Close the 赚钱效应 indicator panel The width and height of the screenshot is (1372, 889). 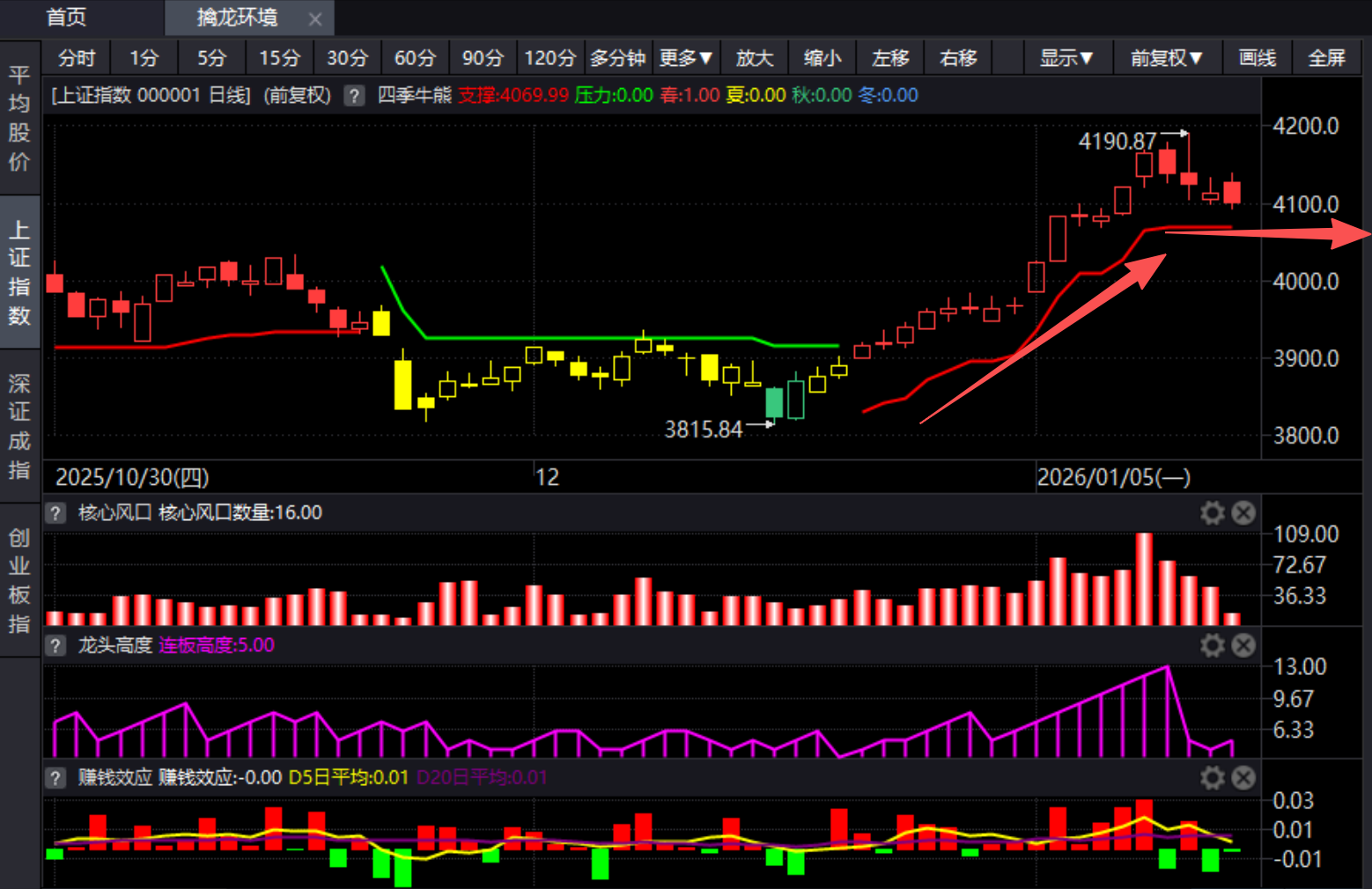click(x=1243, y=778)
